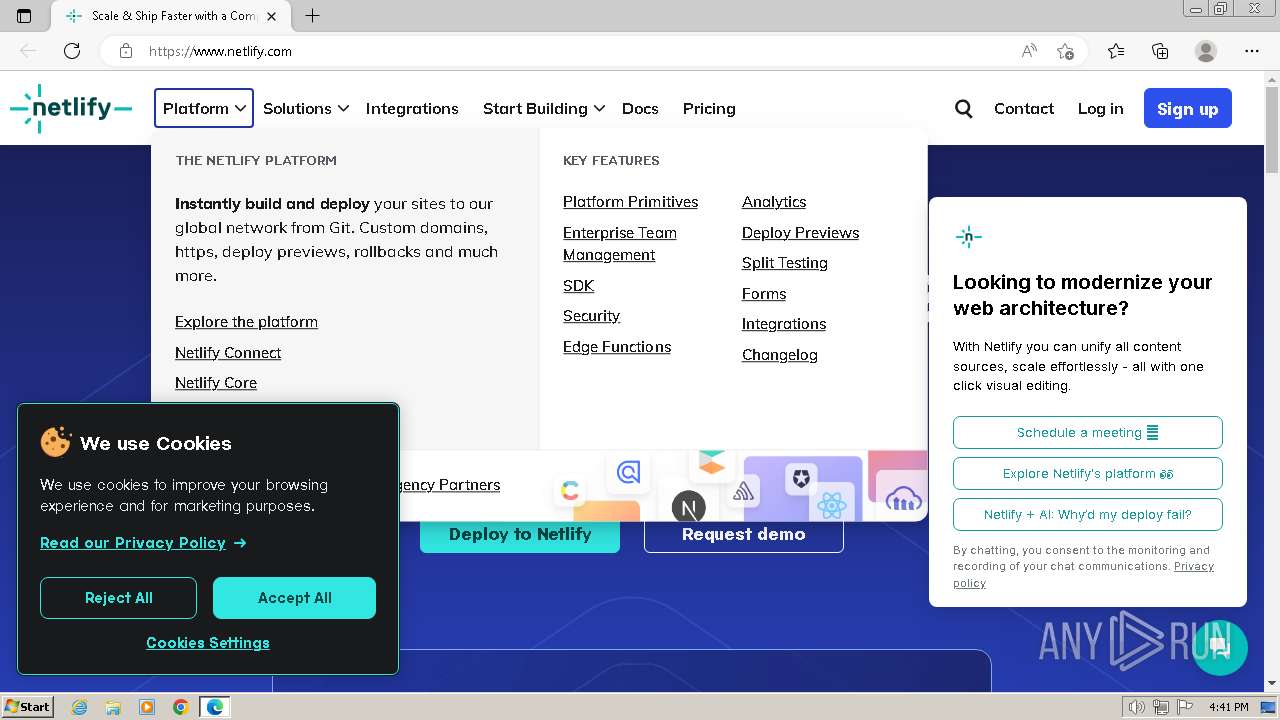Image resolution: width=1280 pixels, height=720 pixels.
Task: Click Log in
Action: [1100, 108]
